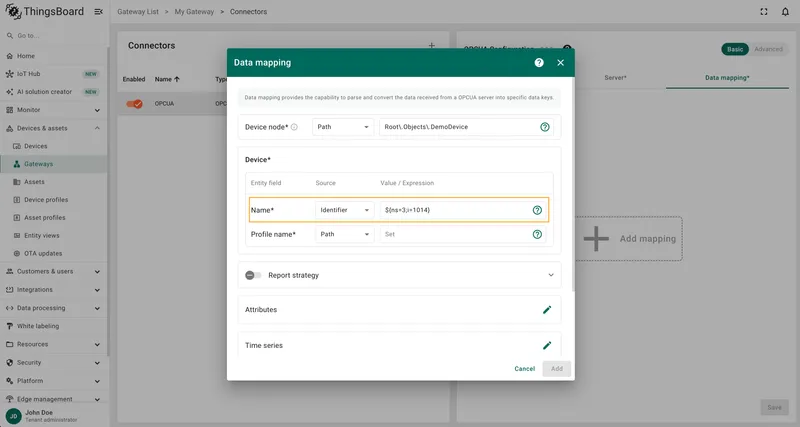This screenshot has height=427, width=800.
Task: Click info icon next to Device node label
Action: [294, 127]
